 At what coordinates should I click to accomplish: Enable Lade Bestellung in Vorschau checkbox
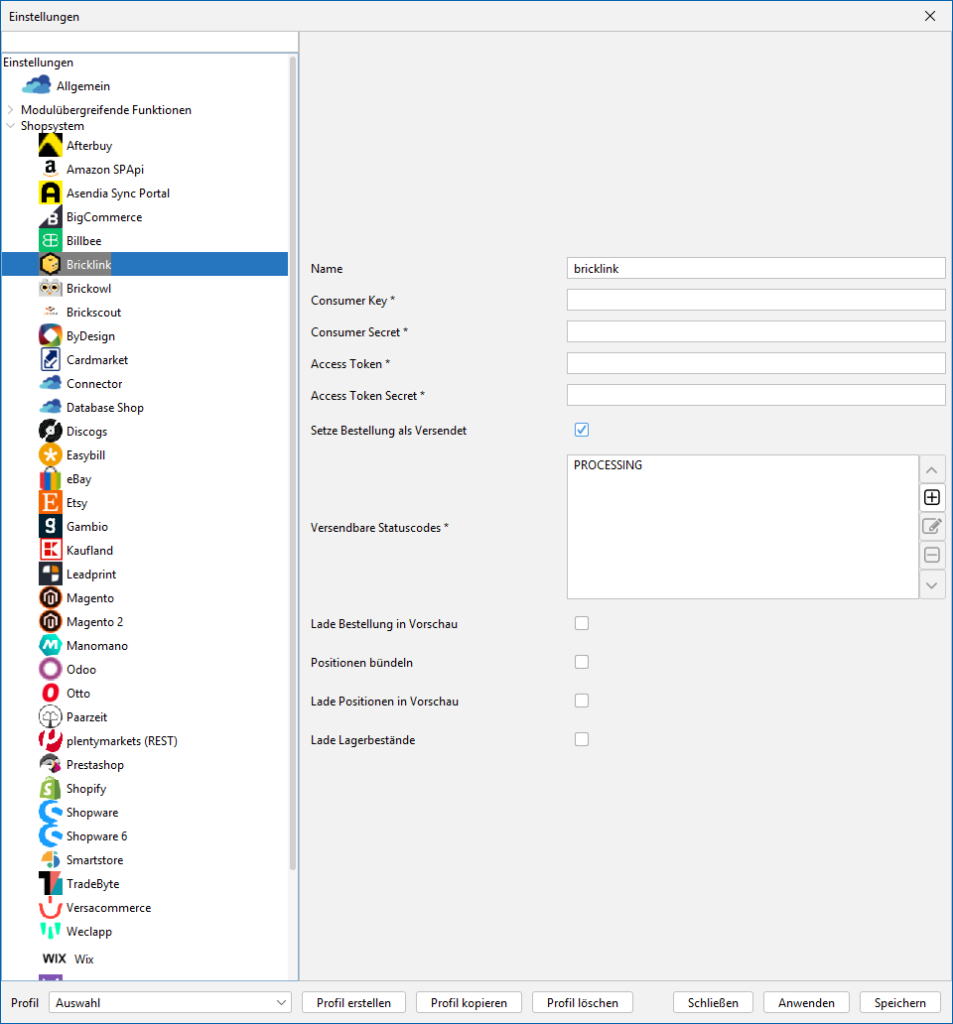tap(582, 624)
